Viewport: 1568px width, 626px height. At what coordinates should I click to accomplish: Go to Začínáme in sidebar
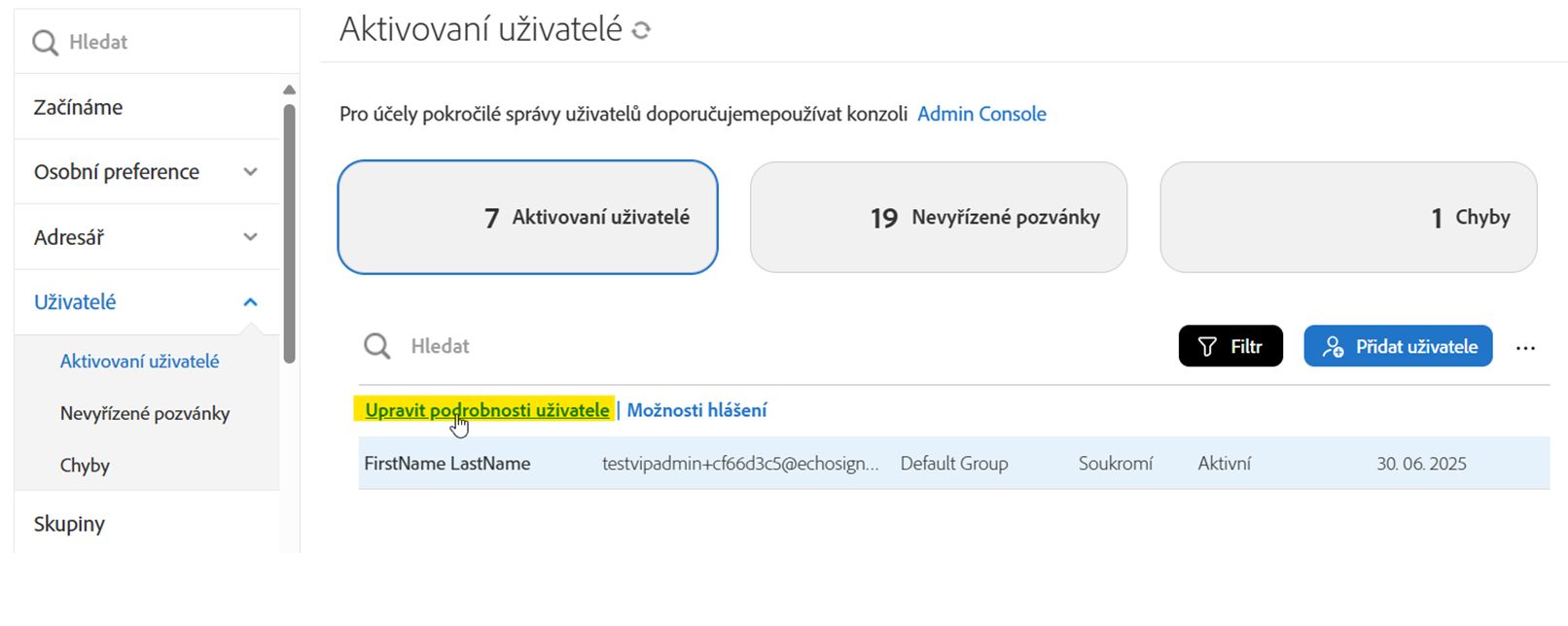pyautogui.click(x=79, y=107)
